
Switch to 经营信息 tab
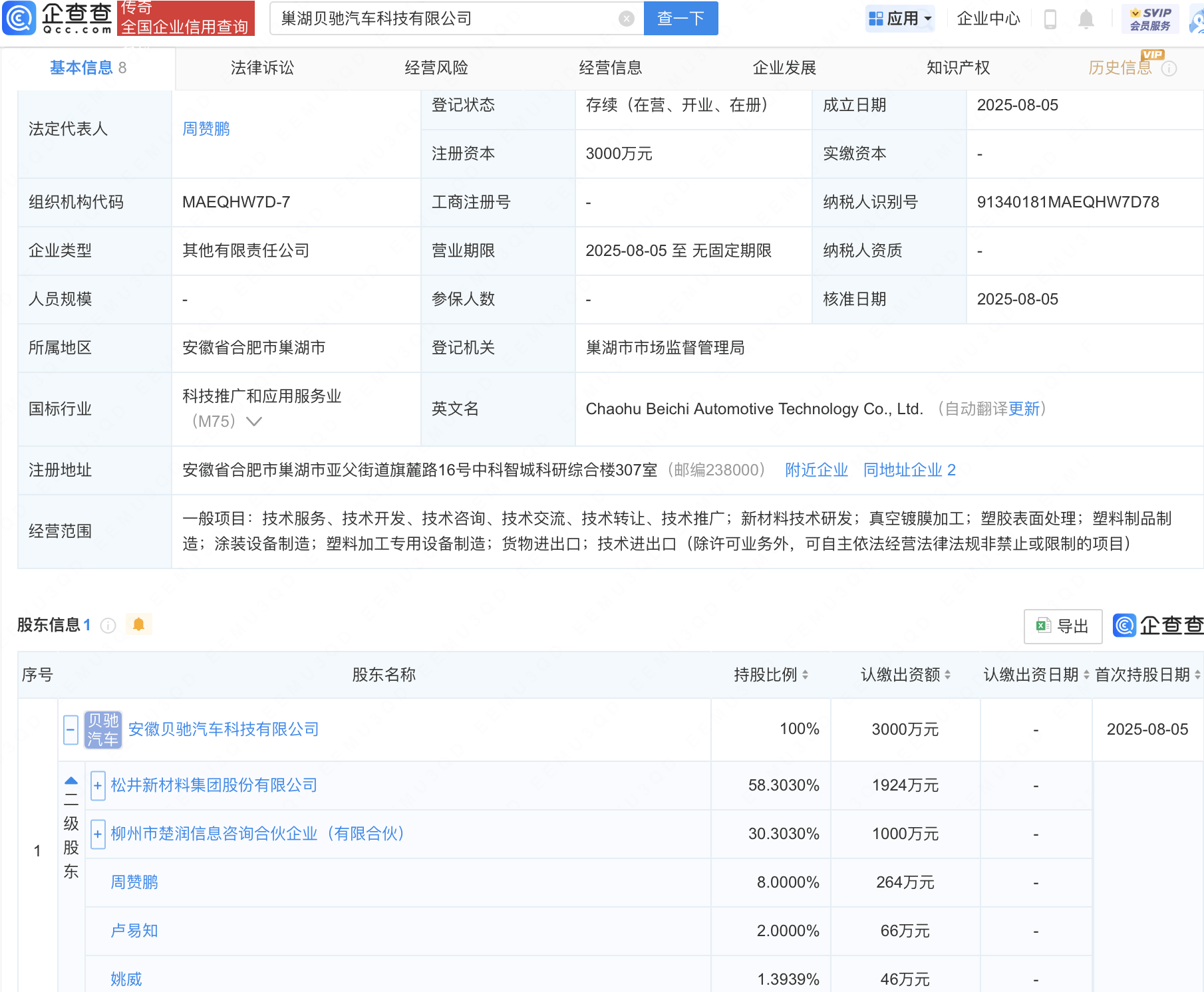coord(611,68)
